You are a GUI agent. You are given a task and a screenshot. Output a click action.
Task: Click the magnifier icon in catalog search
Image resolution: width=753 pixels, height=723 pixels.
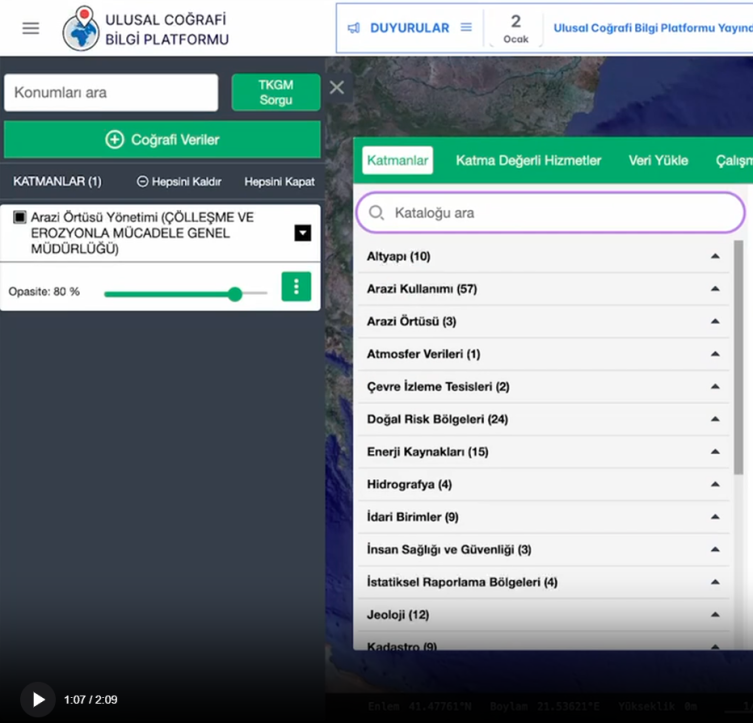pos(377,213)
